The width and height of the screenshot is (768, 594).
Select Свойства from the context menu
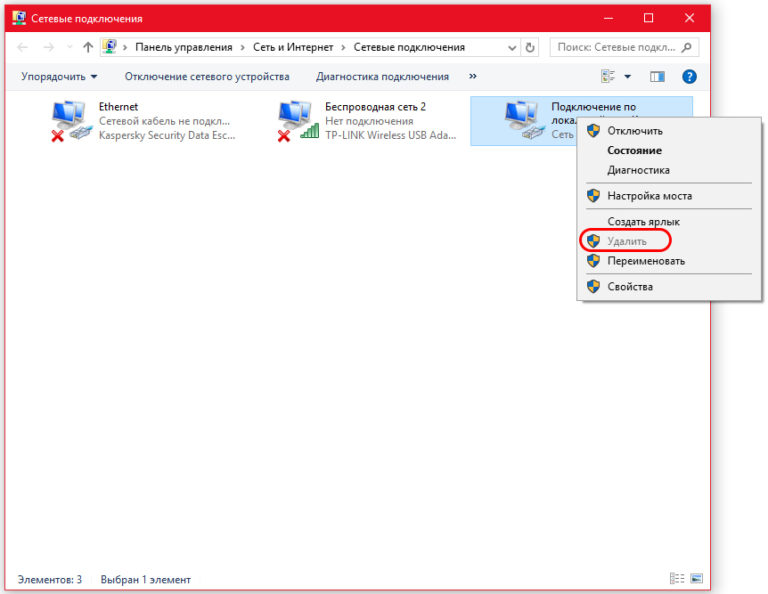[630, 287]
